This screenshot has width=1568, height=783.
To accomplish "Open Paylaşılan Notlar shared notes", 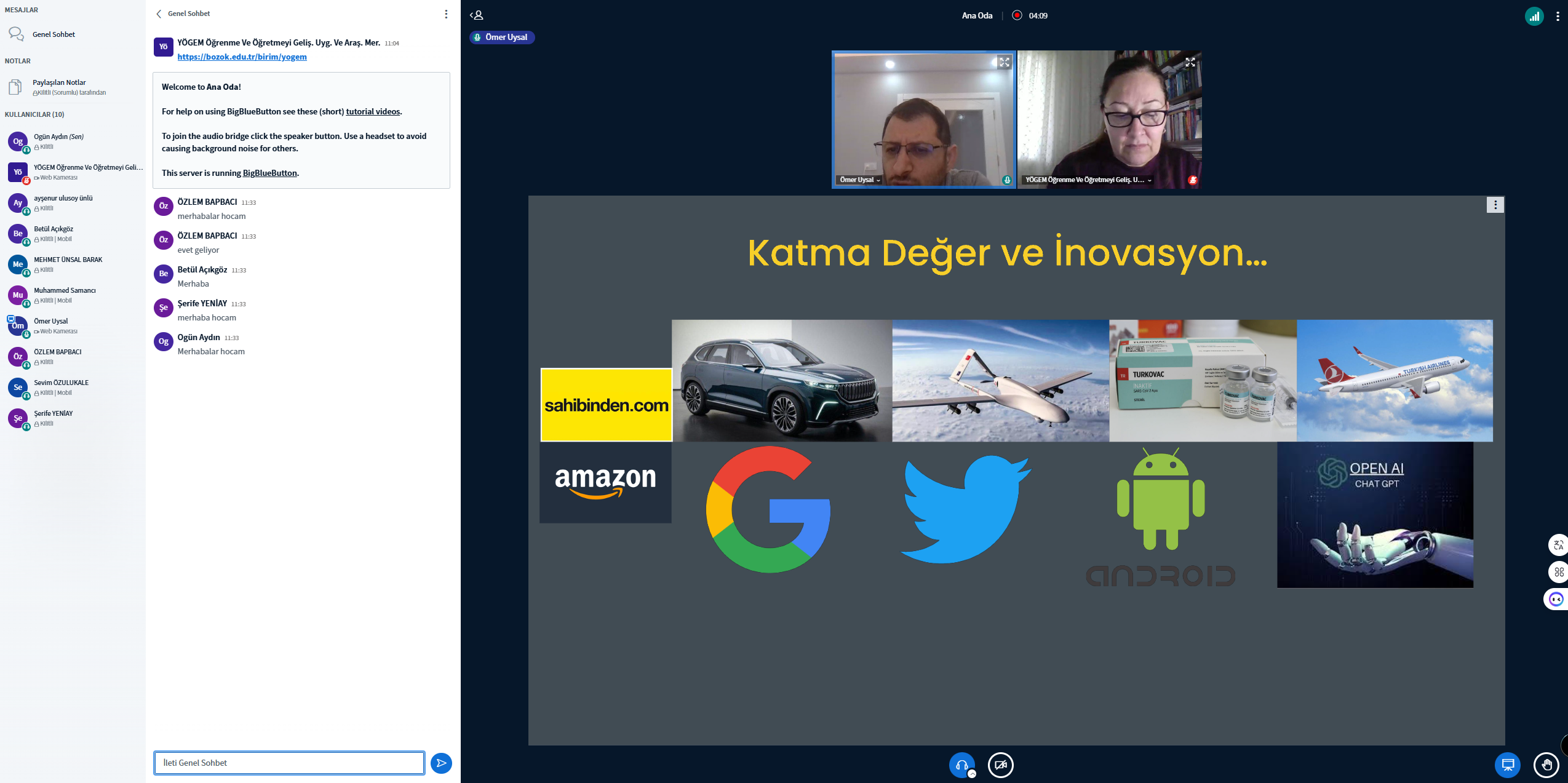I will point(73,87).
